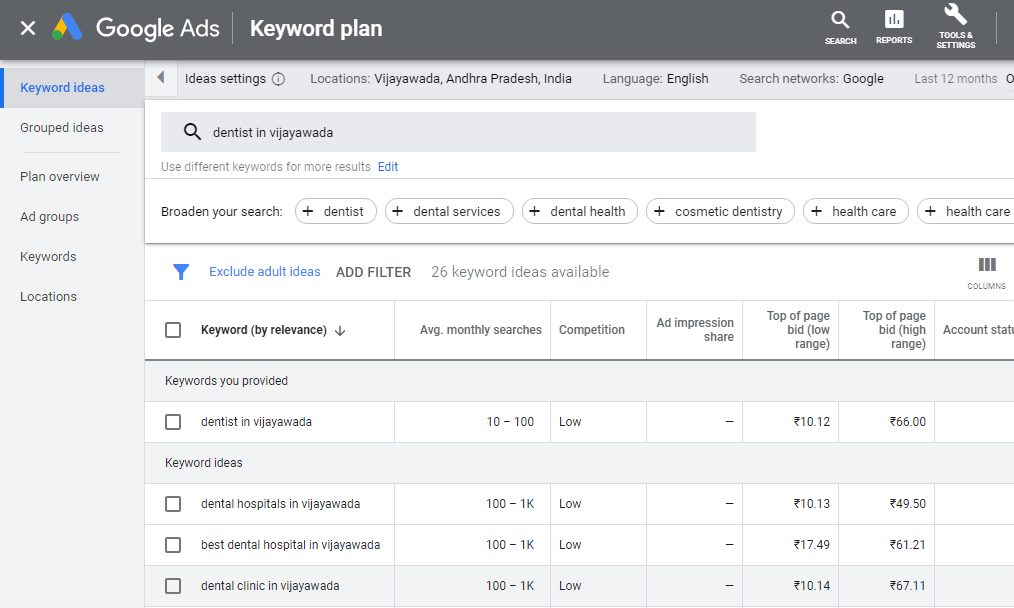This screenshot has width=1014, height=608.
Task: Change the Locations: Vijayawada setting
Action: [440, 79]
